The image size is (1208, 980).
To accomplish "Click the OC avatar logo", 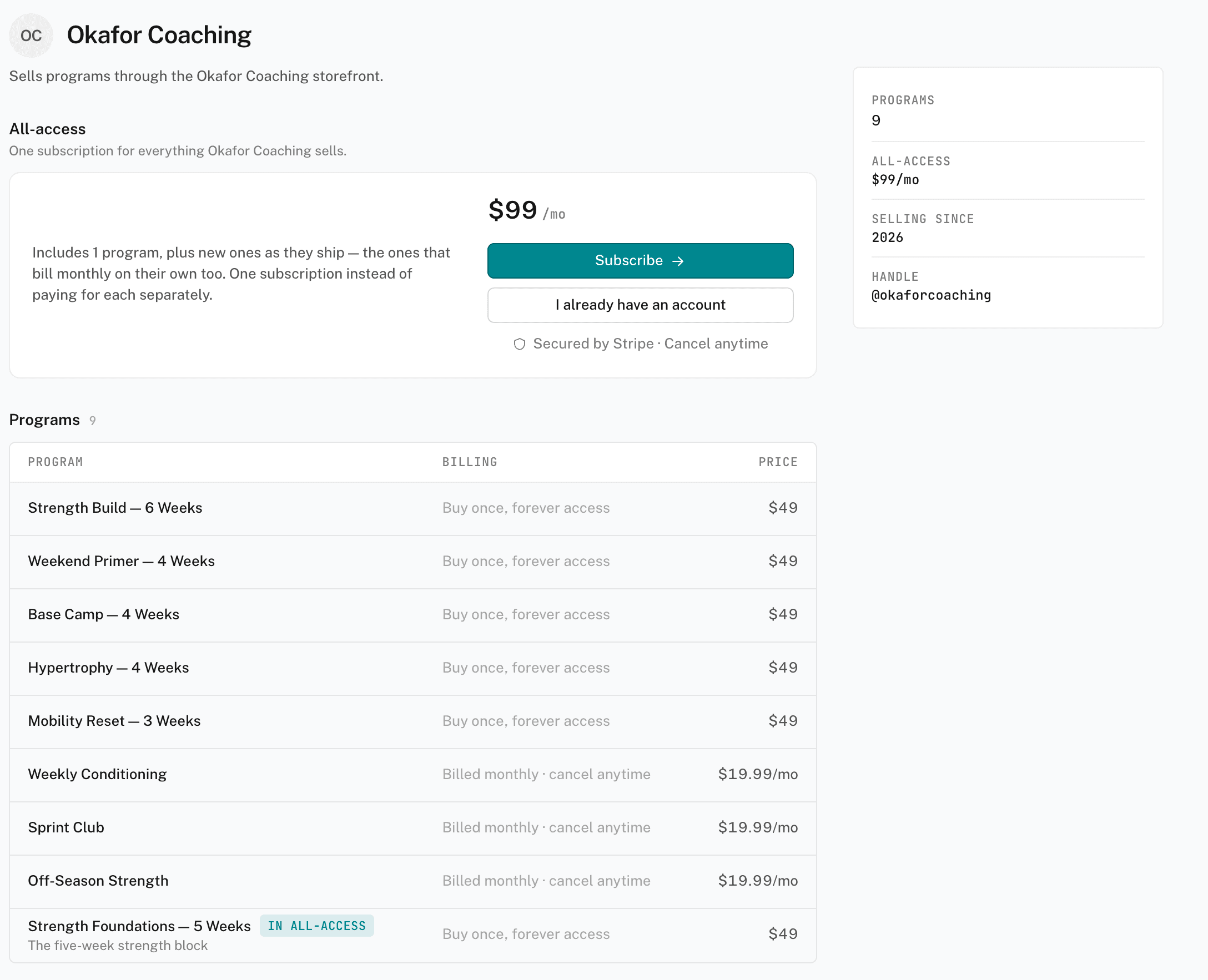I will pos(31,35).
